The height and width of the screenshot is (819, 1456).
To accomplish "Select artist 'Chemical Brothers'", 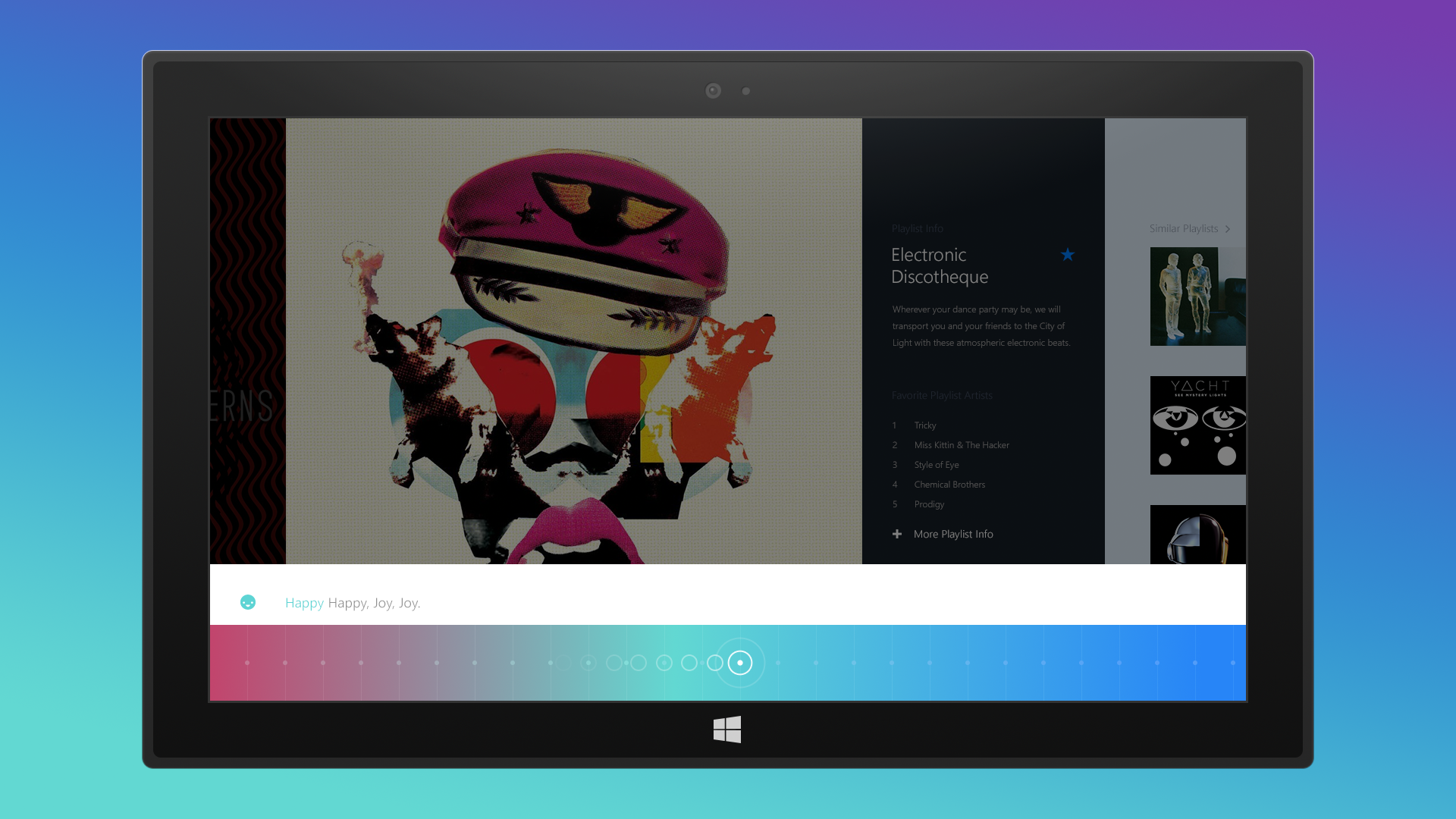I will tap(949, 485).
